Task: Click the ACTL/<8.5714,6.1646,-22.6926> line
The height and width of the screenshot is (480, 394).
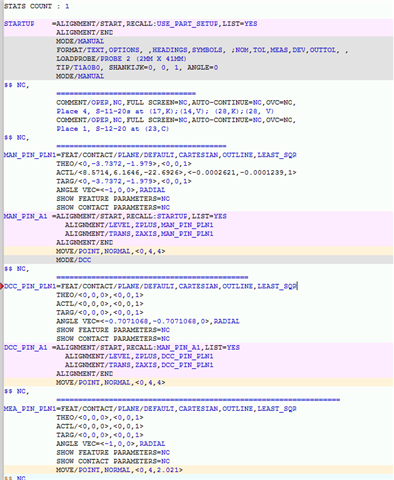Action: tap(176, 172)
